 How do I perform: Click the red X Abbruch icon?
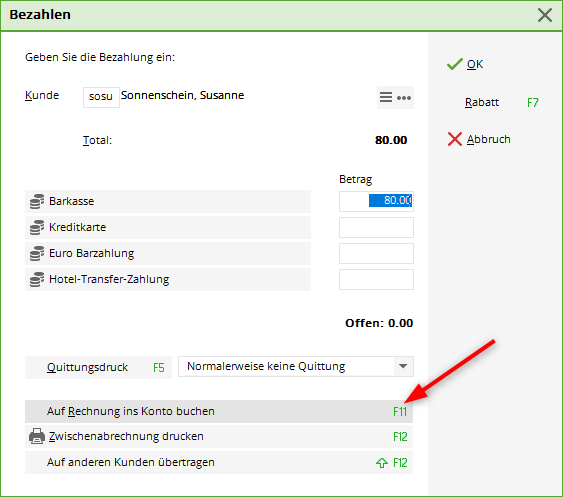click(x=455, y=139)
